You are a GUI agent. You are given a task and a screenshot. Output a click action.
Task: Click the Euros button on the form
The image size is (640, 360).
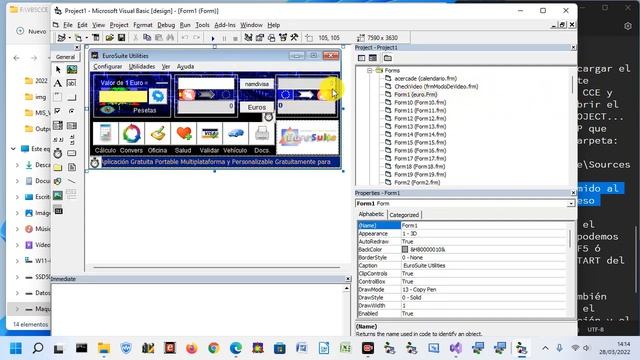[x=257, y=107]
